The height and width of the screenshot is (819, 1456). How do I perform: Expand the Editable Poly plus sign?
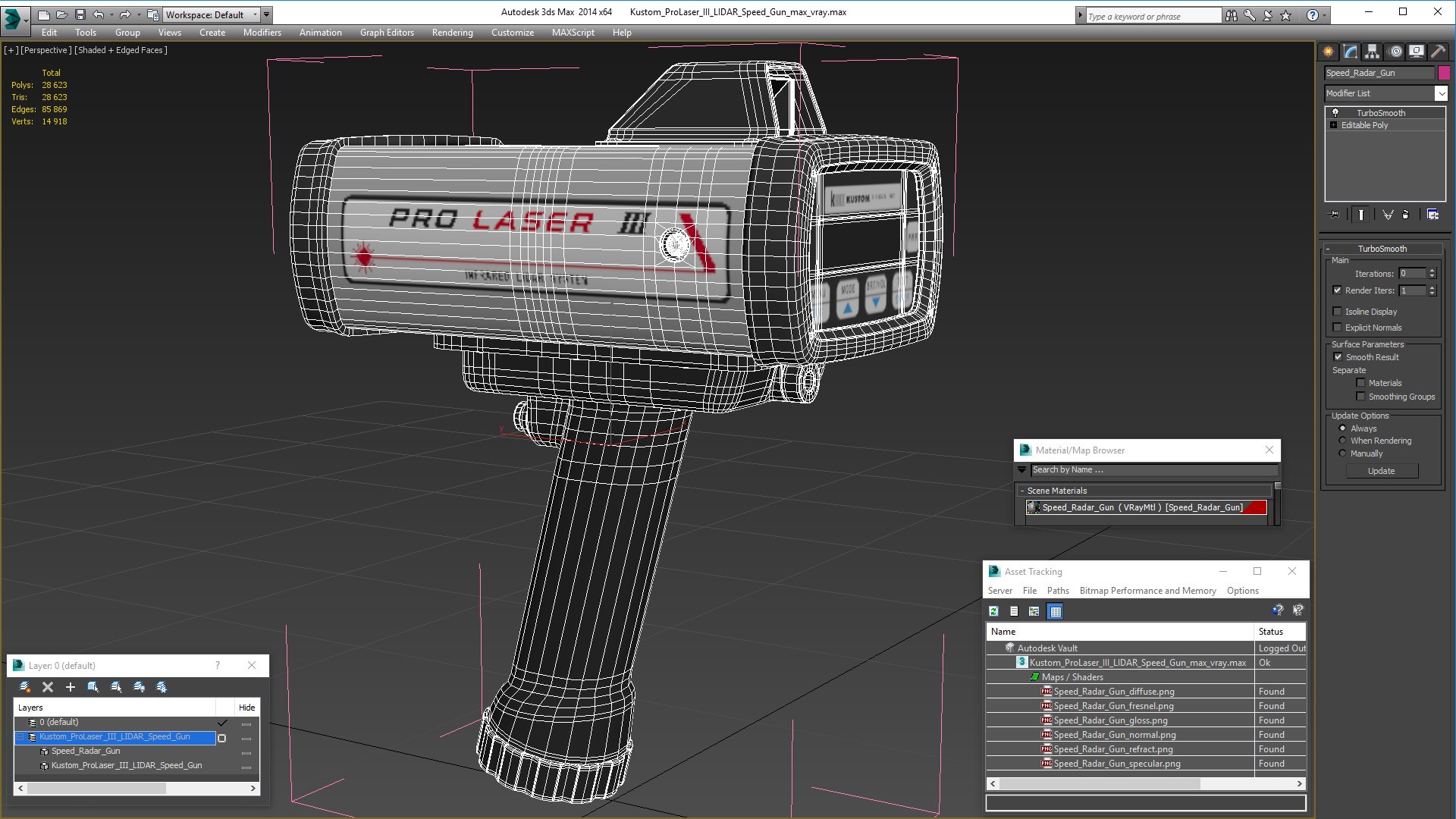point(1333,125)
